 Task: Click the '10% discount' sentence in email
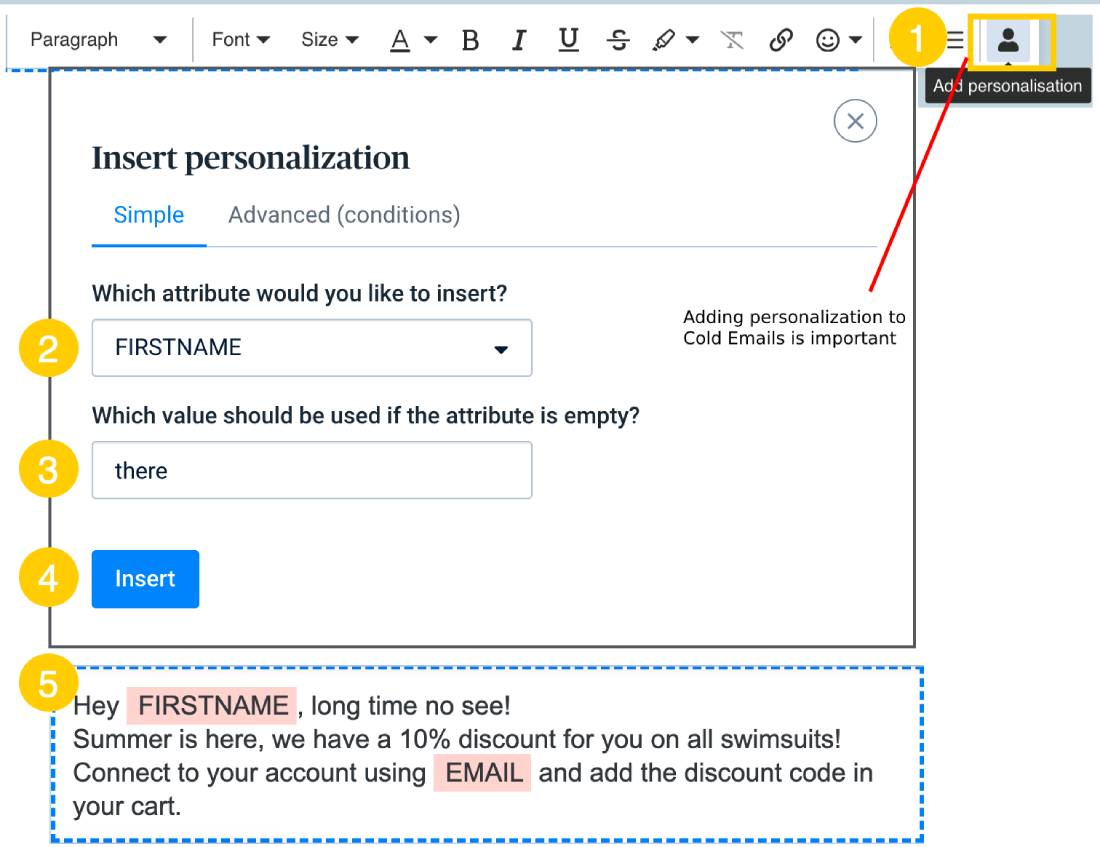point(457,739)
